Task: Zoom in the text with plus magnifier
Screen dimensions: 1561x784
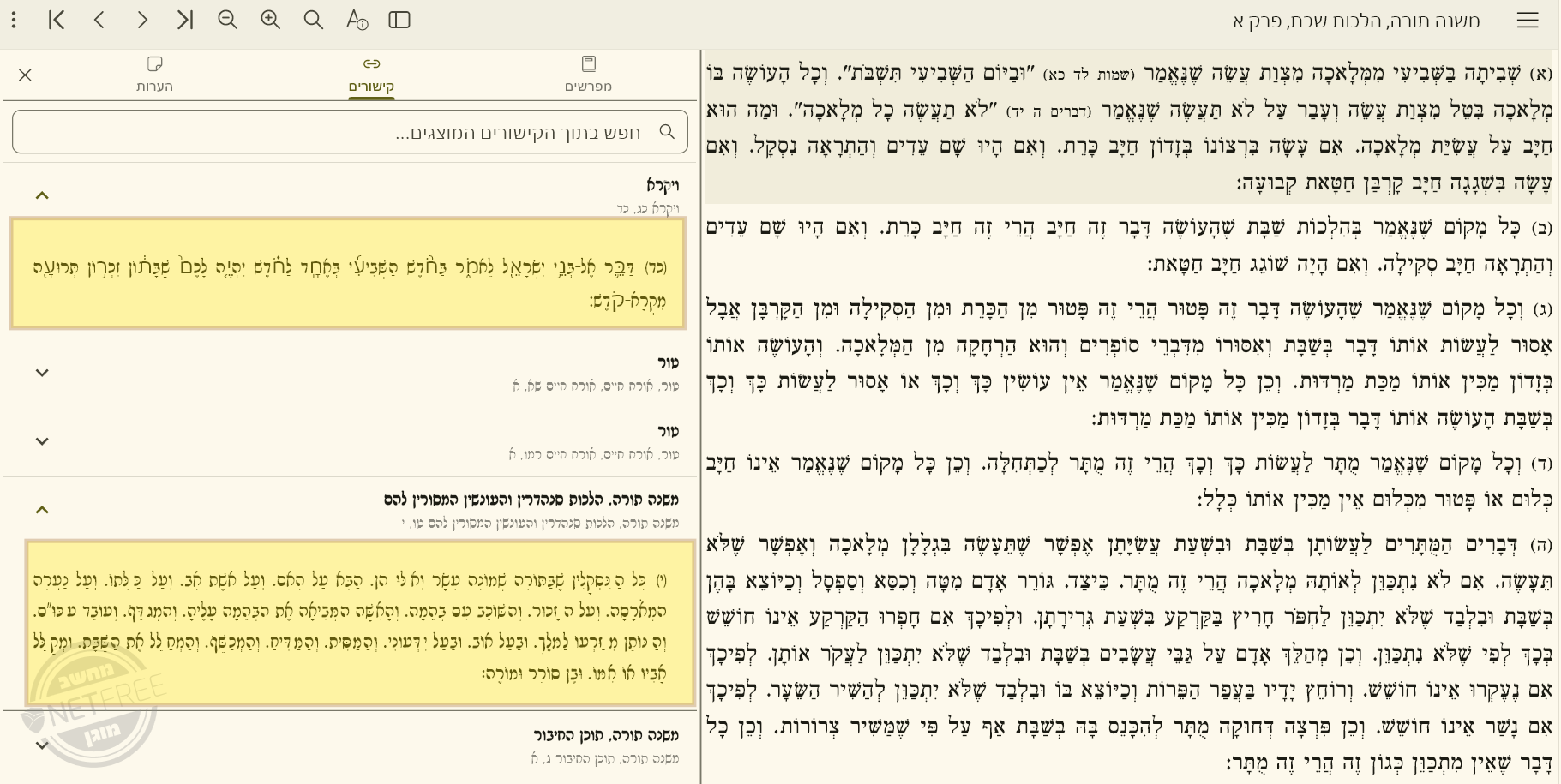Action: pos(271,20)
